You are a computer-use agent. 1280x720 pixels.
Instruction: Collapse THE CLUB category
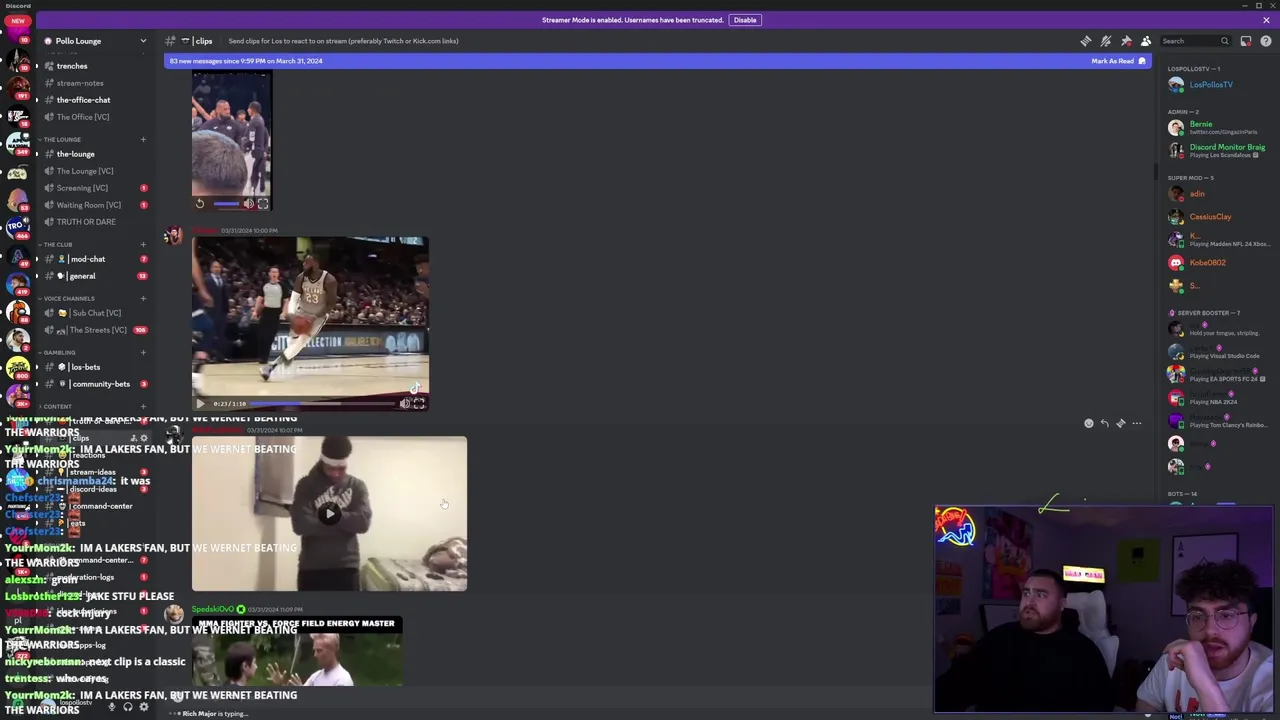[x=57, y=244]
